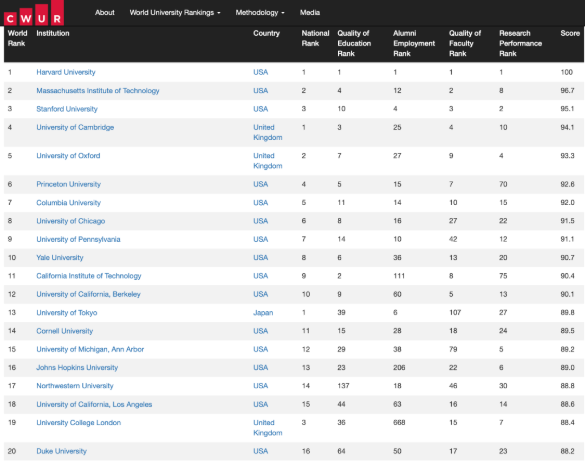Click Quality of Faculty Rank header
This screenshot has height=462, width=585.
[465, 43]
